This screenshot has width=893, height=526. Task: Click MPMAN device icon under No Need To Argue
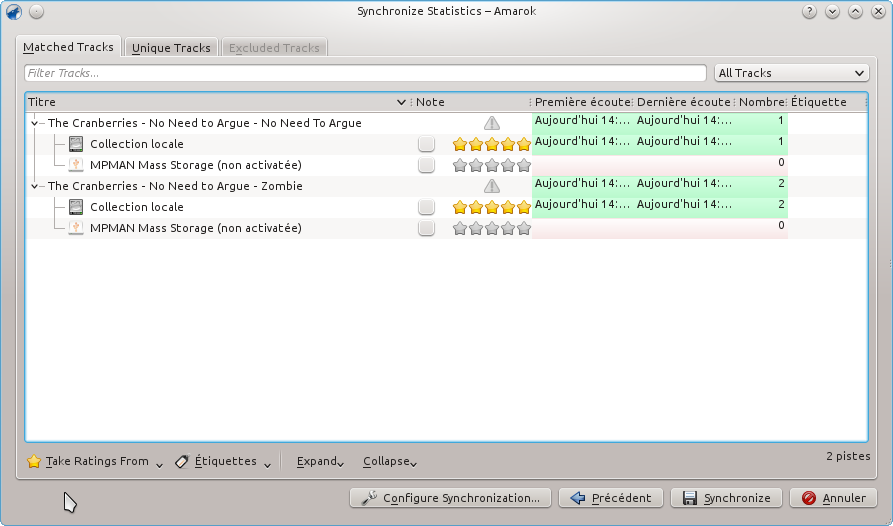coord(76,165)
